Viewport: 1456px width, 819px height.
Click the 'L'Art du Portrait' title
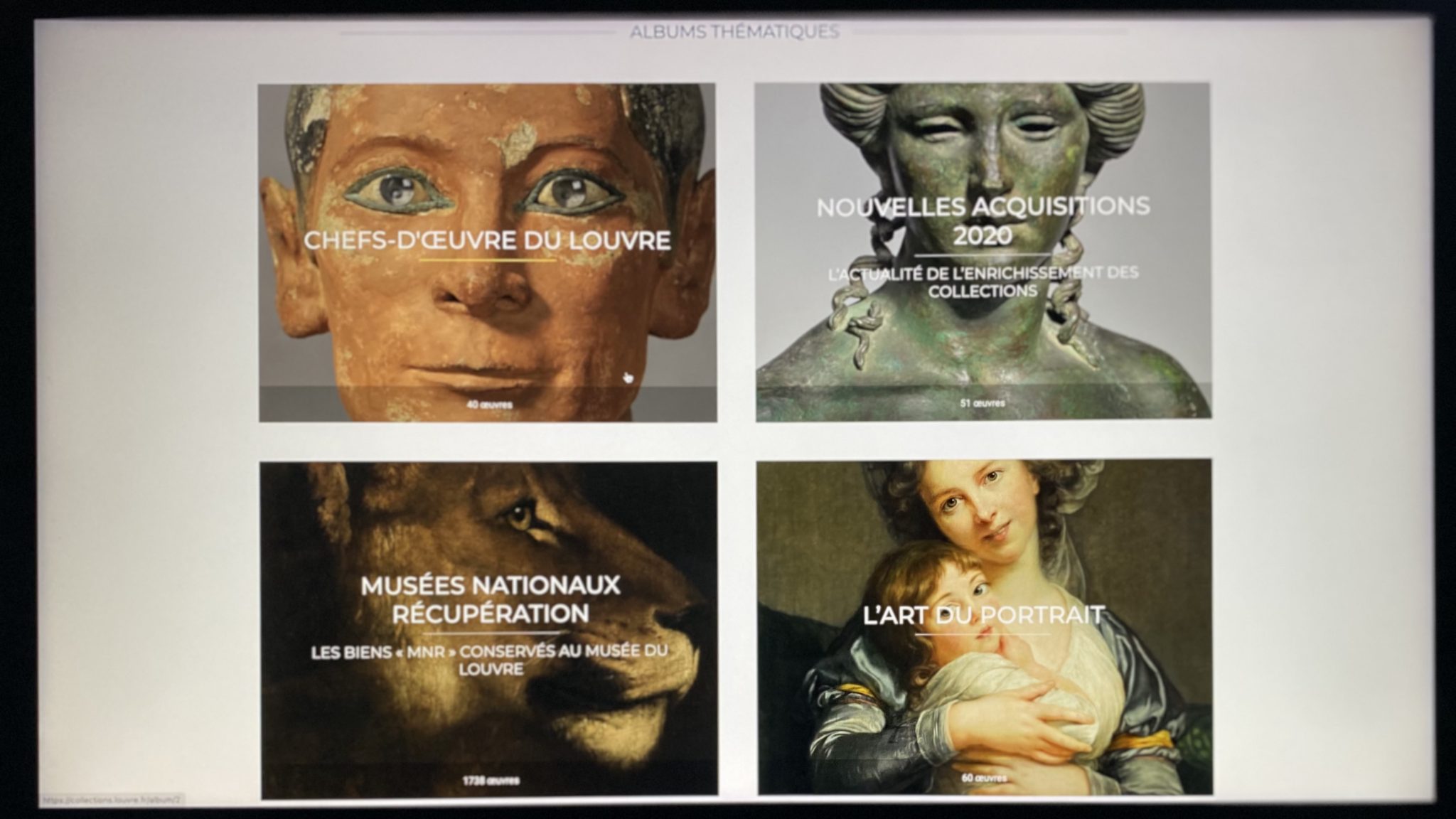coord(983,615)
